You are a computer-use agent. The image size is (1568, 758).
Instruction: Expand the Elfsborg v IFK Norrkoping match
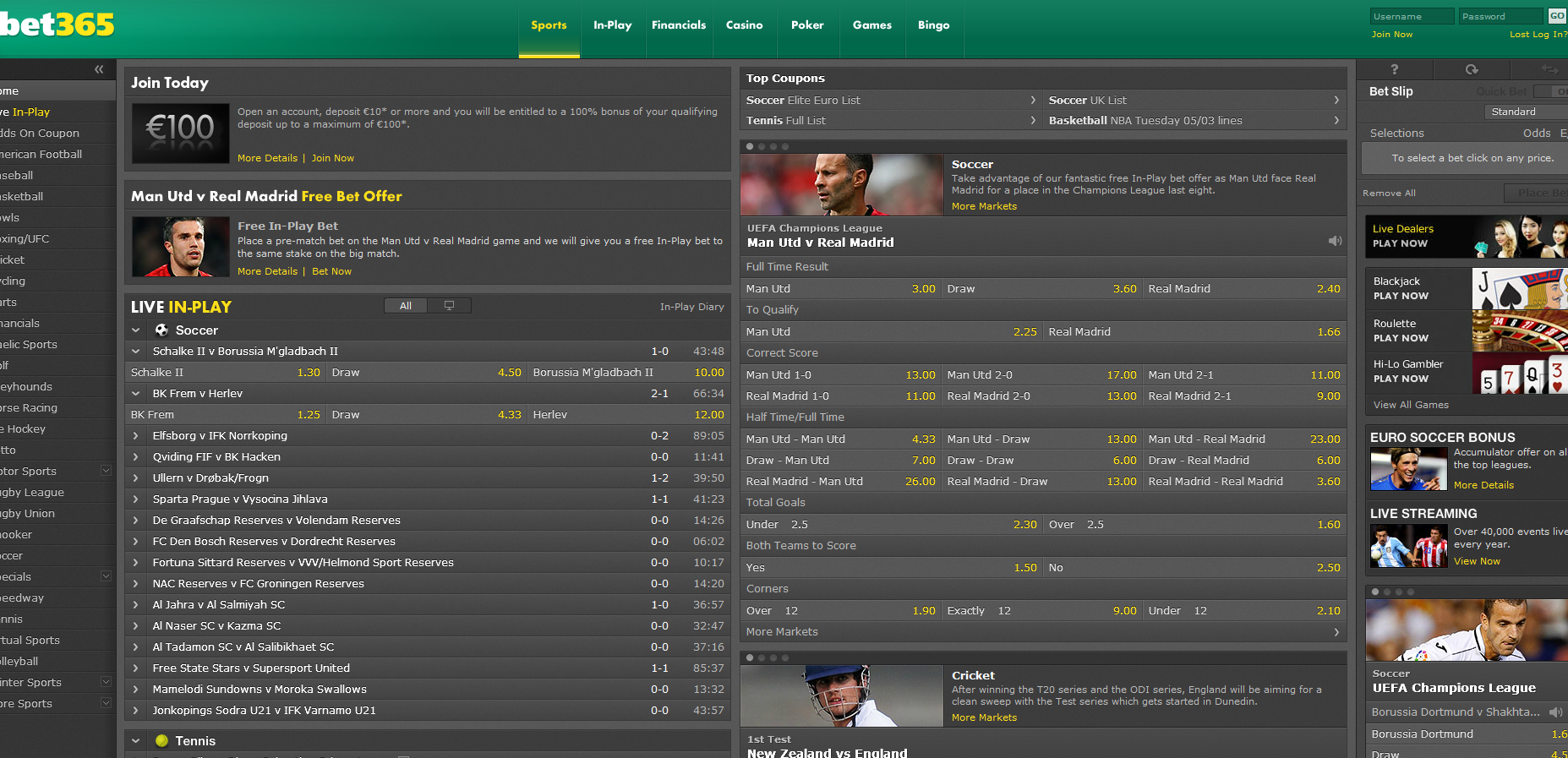click(135, 436)
